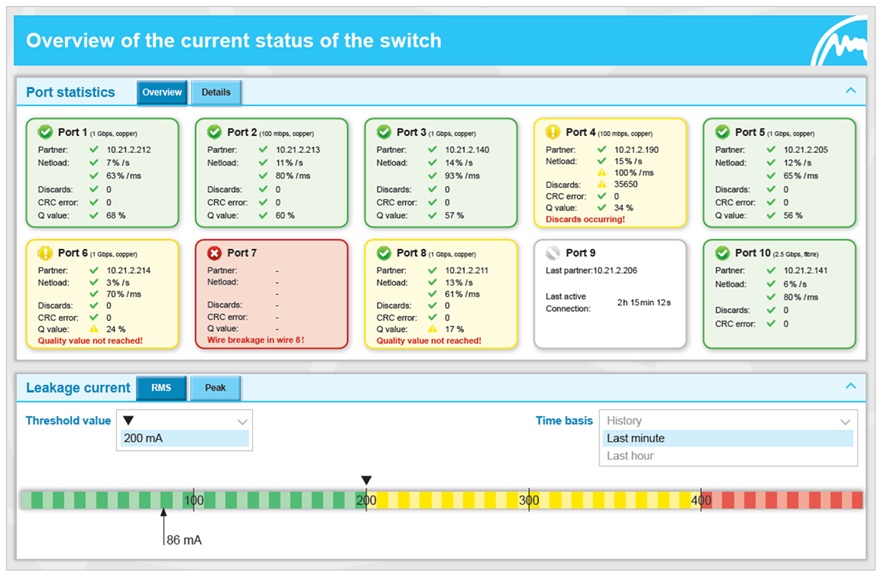The height and width of the screenshot is (578, 884).
Task: Click the 200 mA threshold marker on scale
Action: click(366, 482)
